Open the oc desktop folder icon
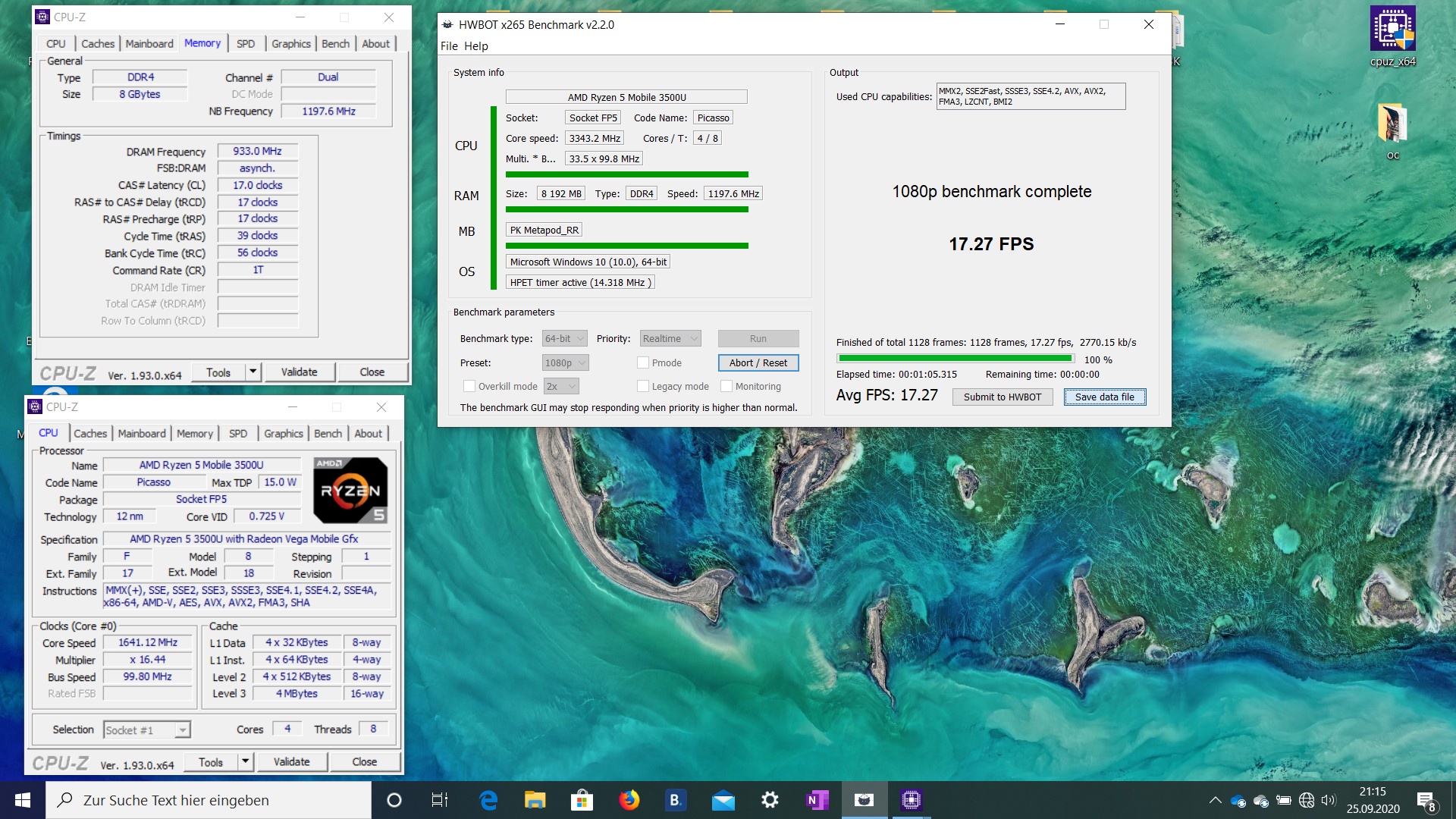This screenshot has height=819, width=1456. (1392, 130)
